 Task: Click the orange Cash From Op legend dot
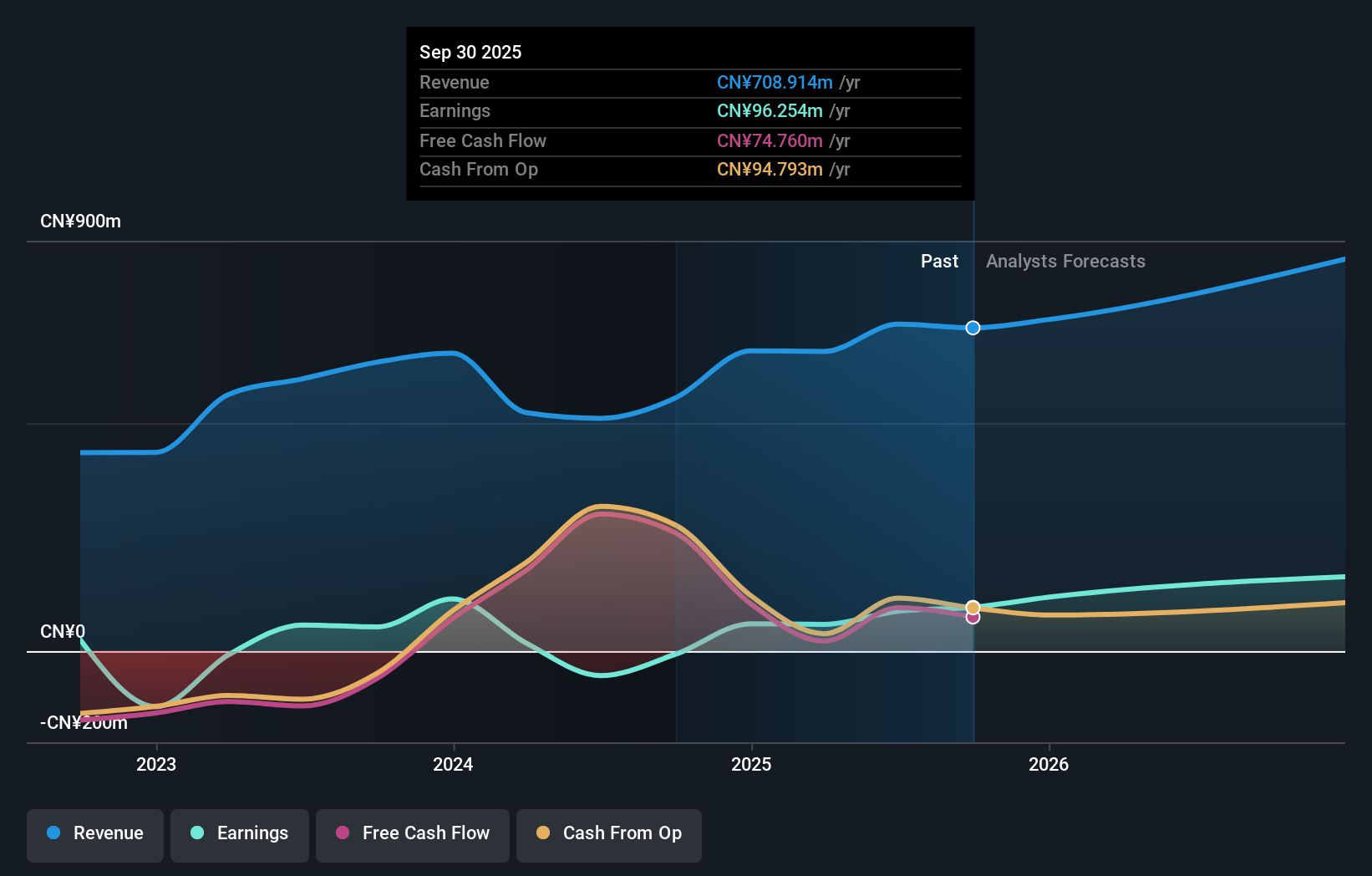(x=543, y=833)
